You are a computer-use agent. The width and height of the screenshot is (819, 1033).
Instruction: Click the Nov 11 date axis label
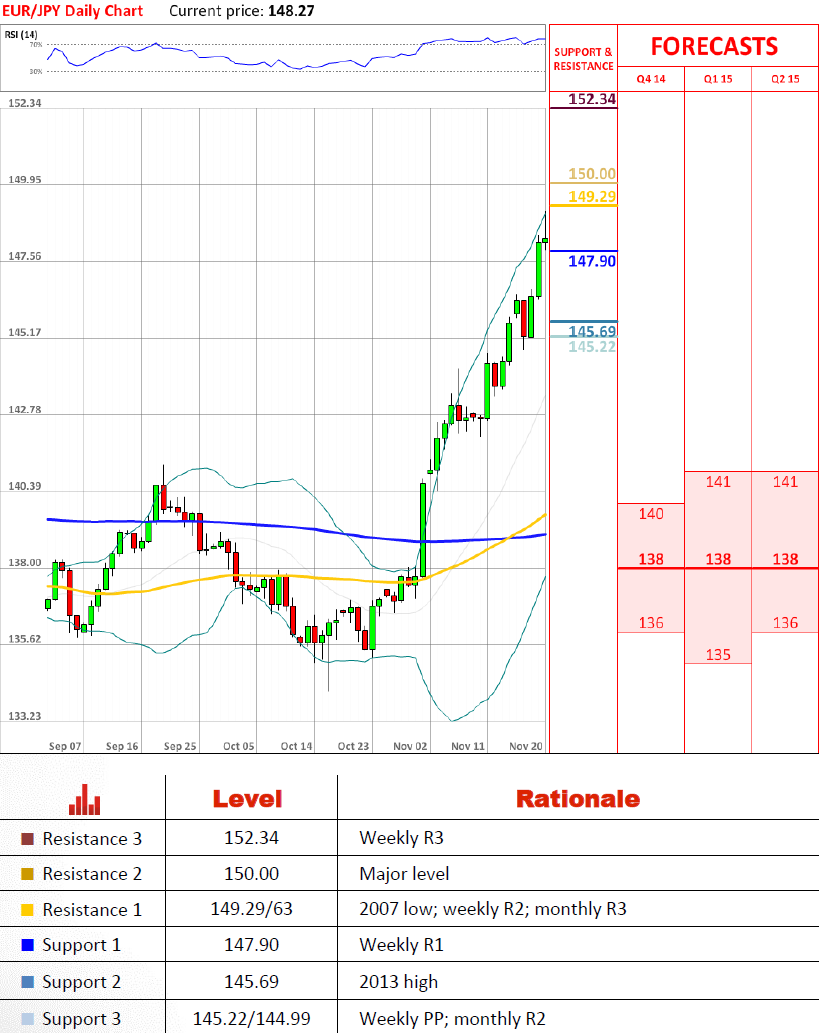468,746
